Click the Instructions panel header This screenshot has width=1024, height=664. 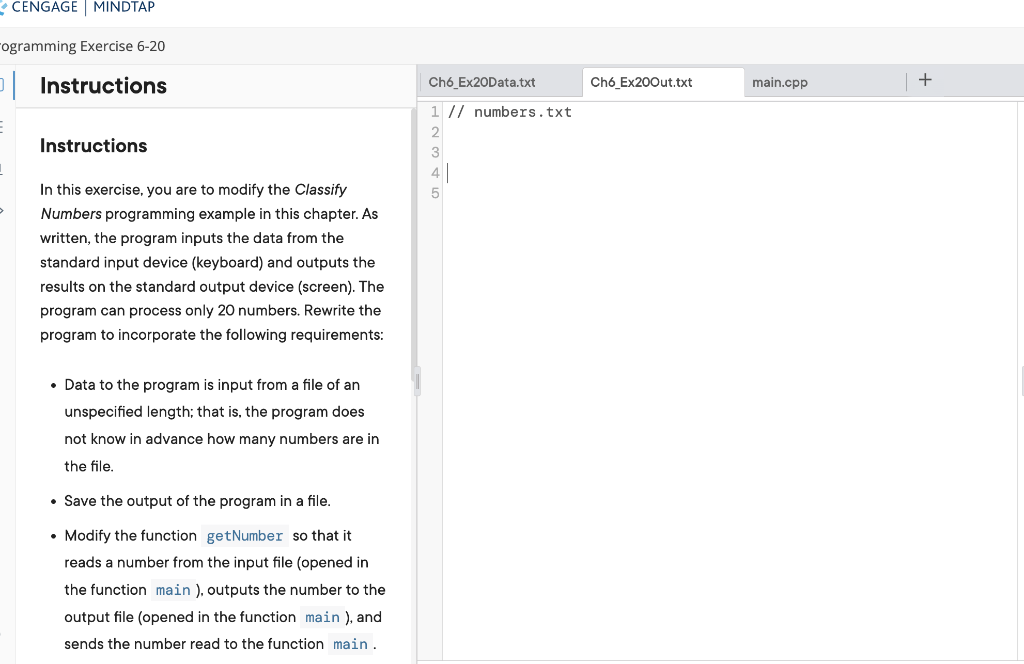pos(103,86)
